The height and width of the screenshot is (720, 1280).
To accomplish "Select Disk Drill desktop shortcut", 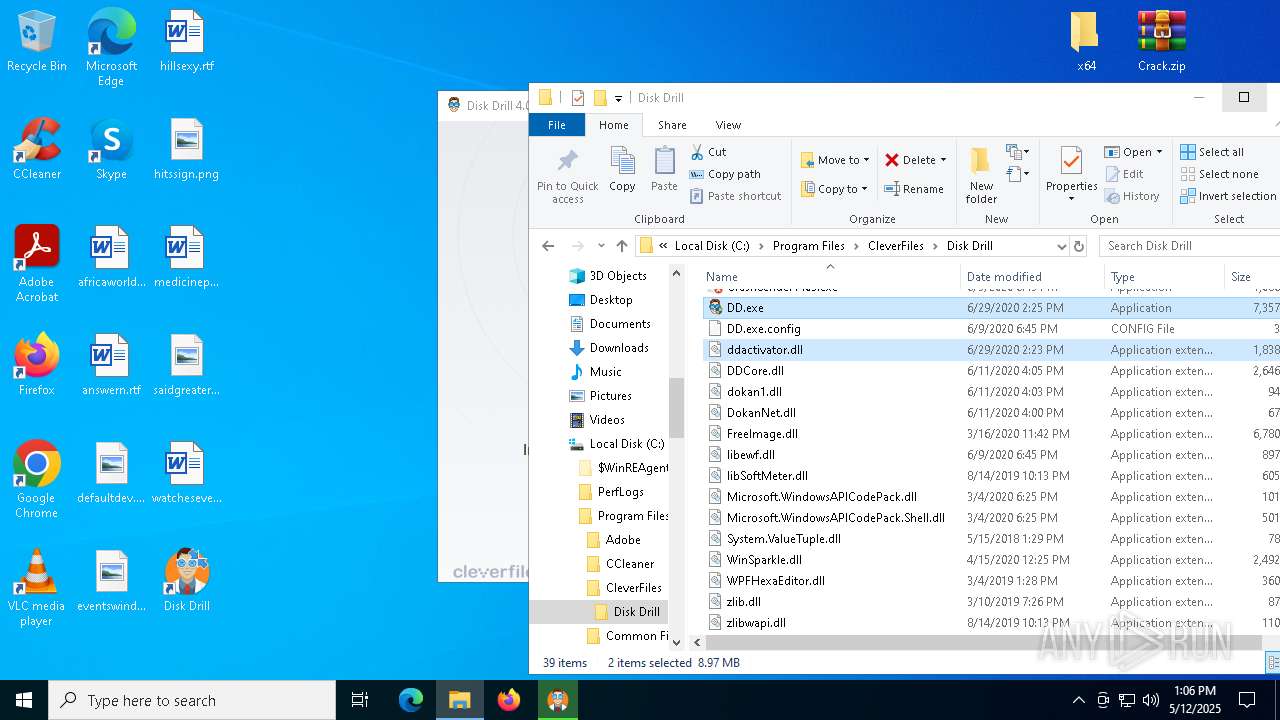I will click(x=187, y=580).
